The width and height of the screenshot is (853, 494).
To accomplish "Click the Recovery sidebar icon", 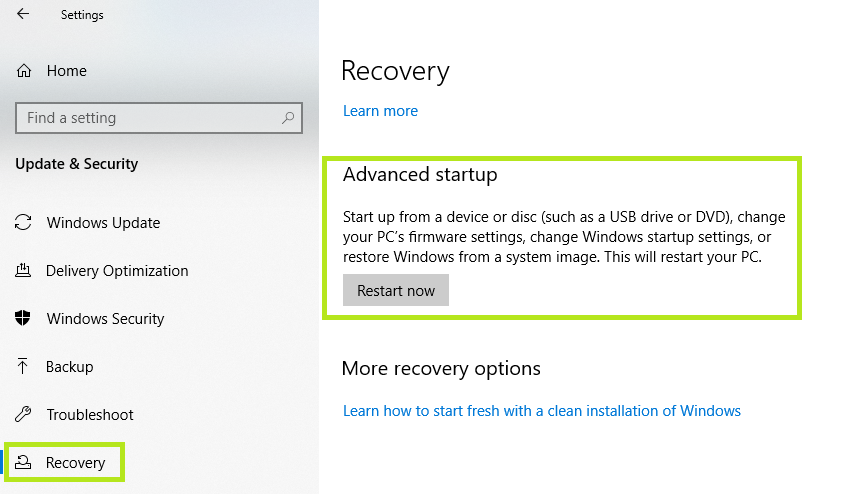I will [24, 462].
